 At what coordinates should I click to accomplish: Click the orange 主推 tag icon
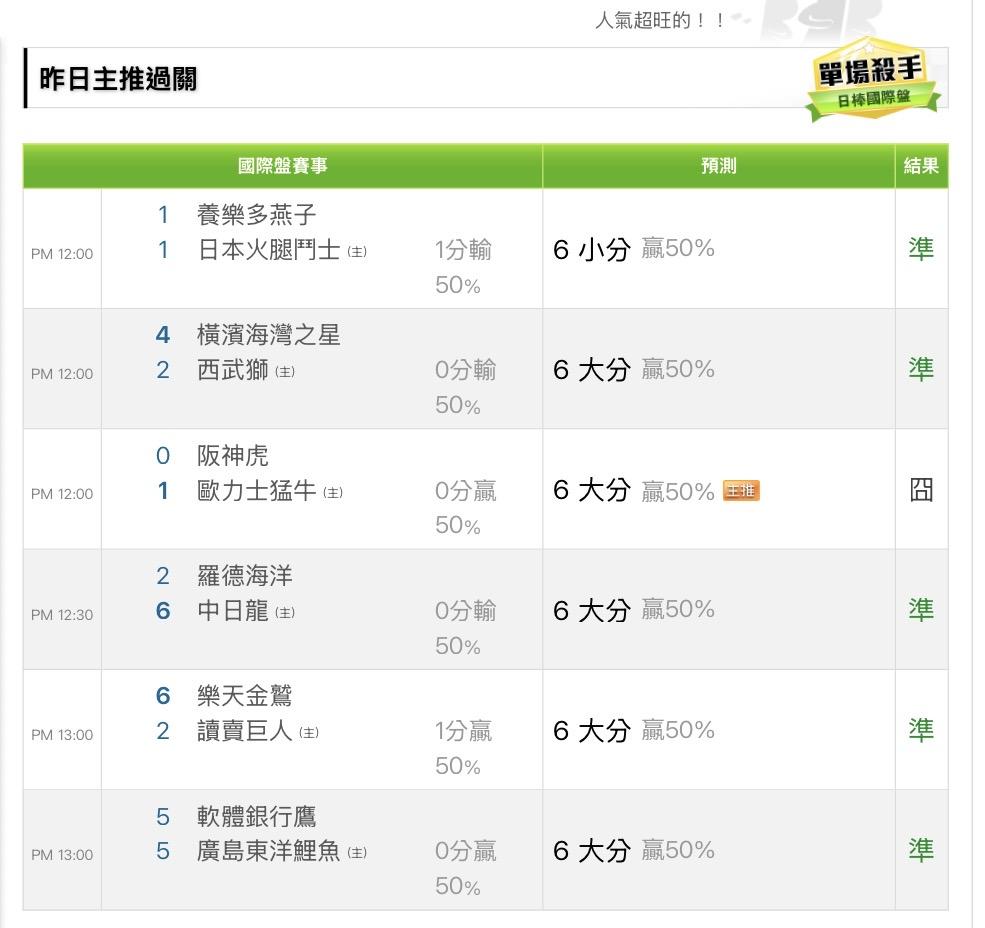click(741, 490)
